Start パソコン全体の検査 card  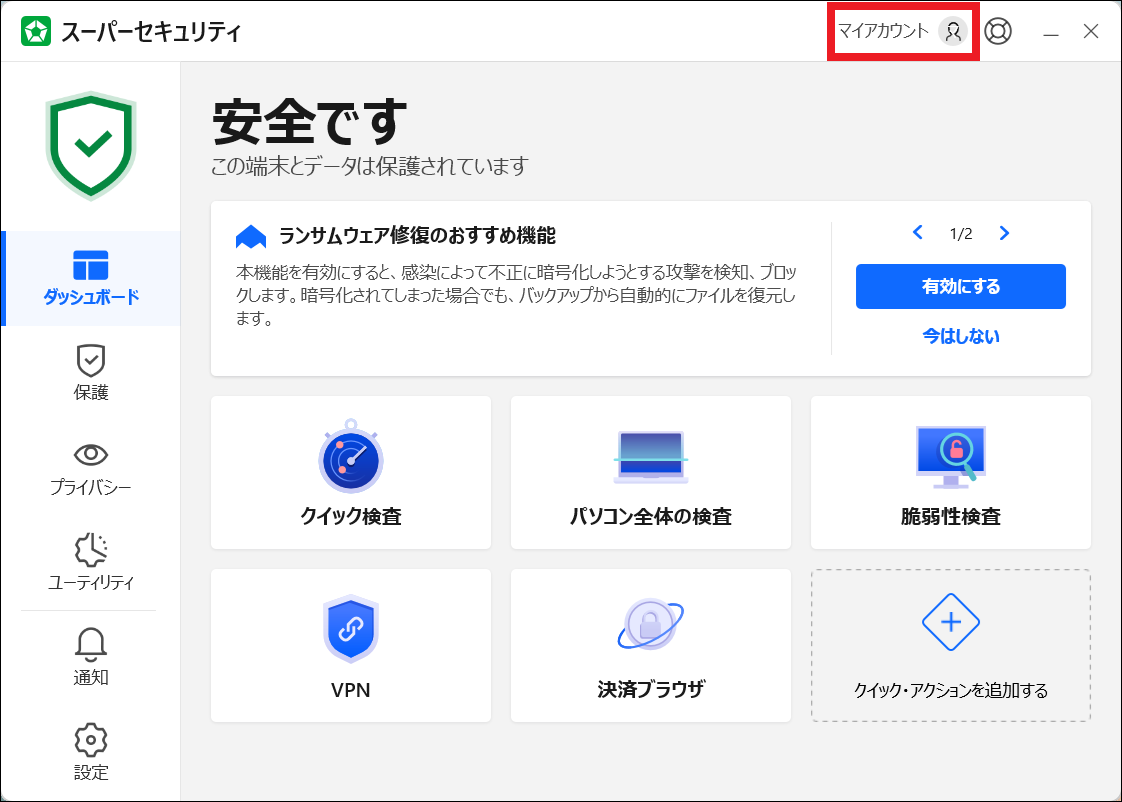[650, 472]
